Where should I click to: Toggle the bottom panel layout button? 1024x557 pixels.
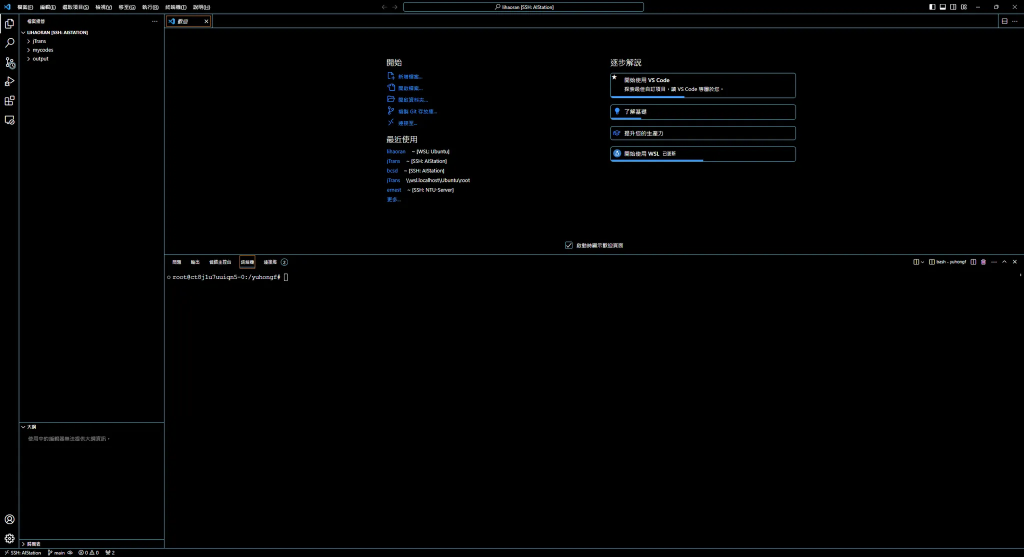tap(942, 7)
